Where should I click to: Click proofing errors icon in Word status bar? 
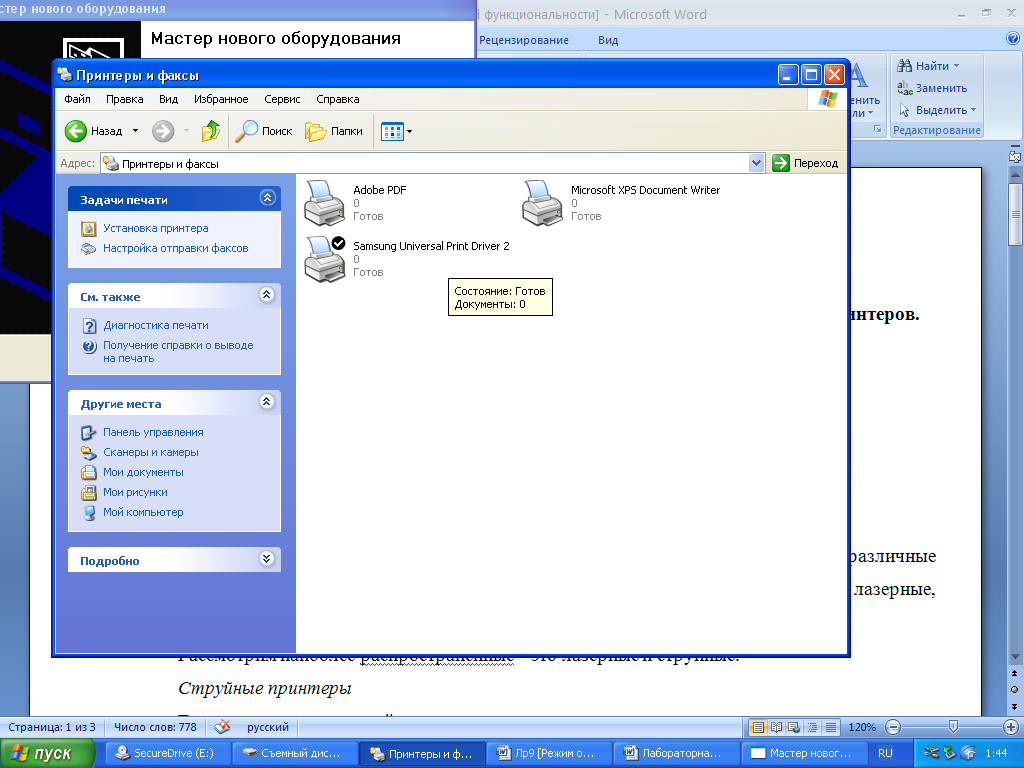[x=223, y=726]
